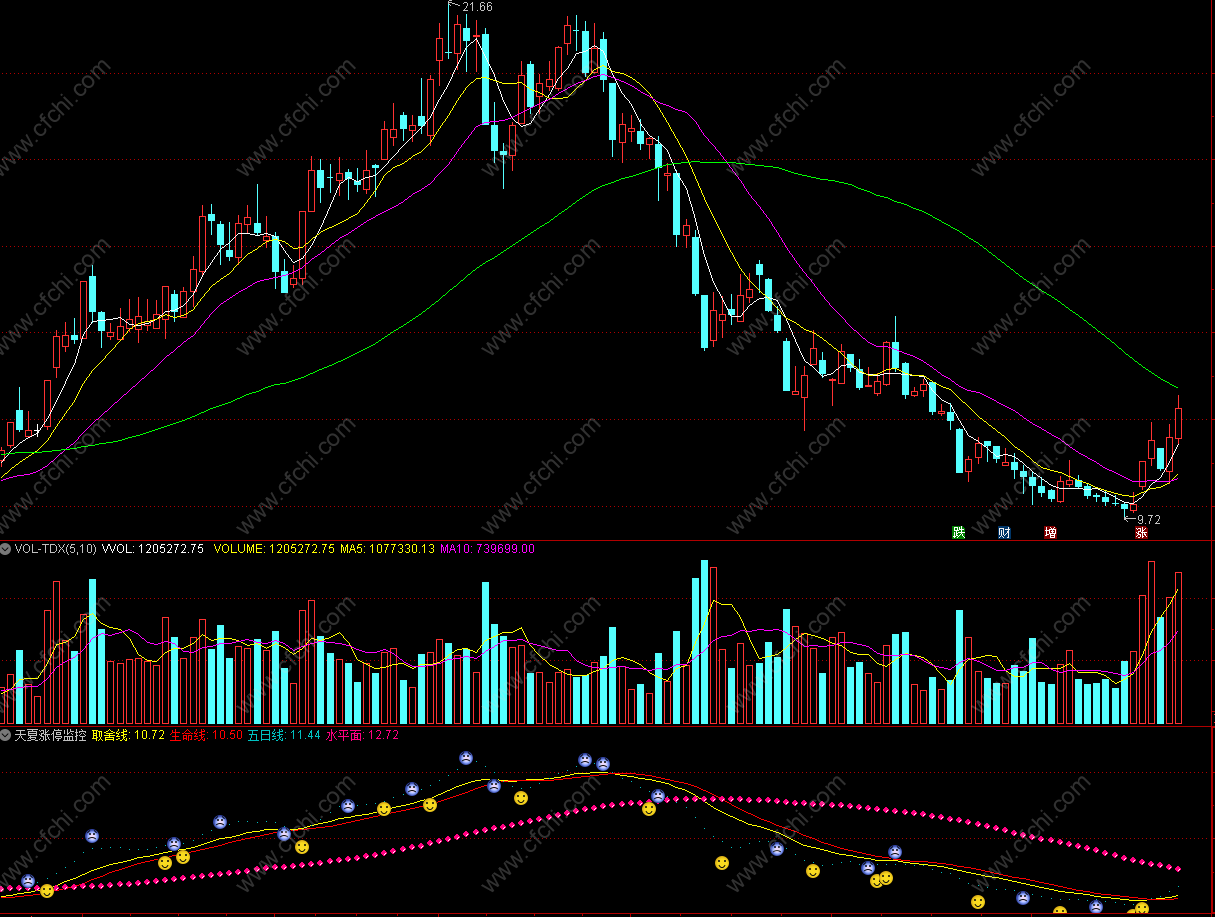Click the VOLUME: 1205272.75 value
Viewport: 1215px width, 917px height.
[x=274, y=548]
